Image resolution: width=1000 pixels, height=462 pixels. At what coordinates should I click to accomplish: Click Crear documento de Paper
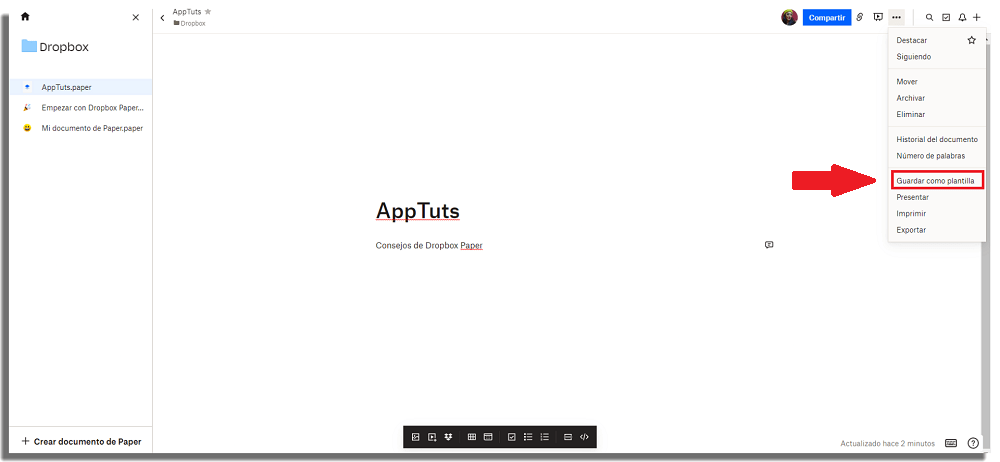pos(81,442)
